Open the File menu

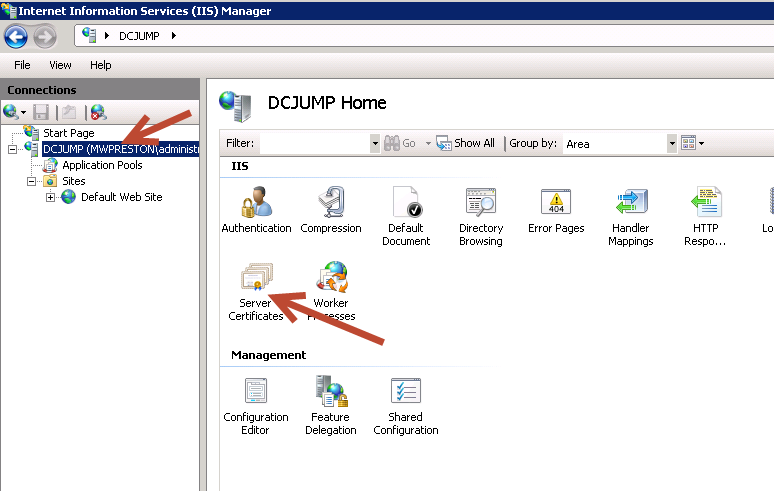(22, 65)
